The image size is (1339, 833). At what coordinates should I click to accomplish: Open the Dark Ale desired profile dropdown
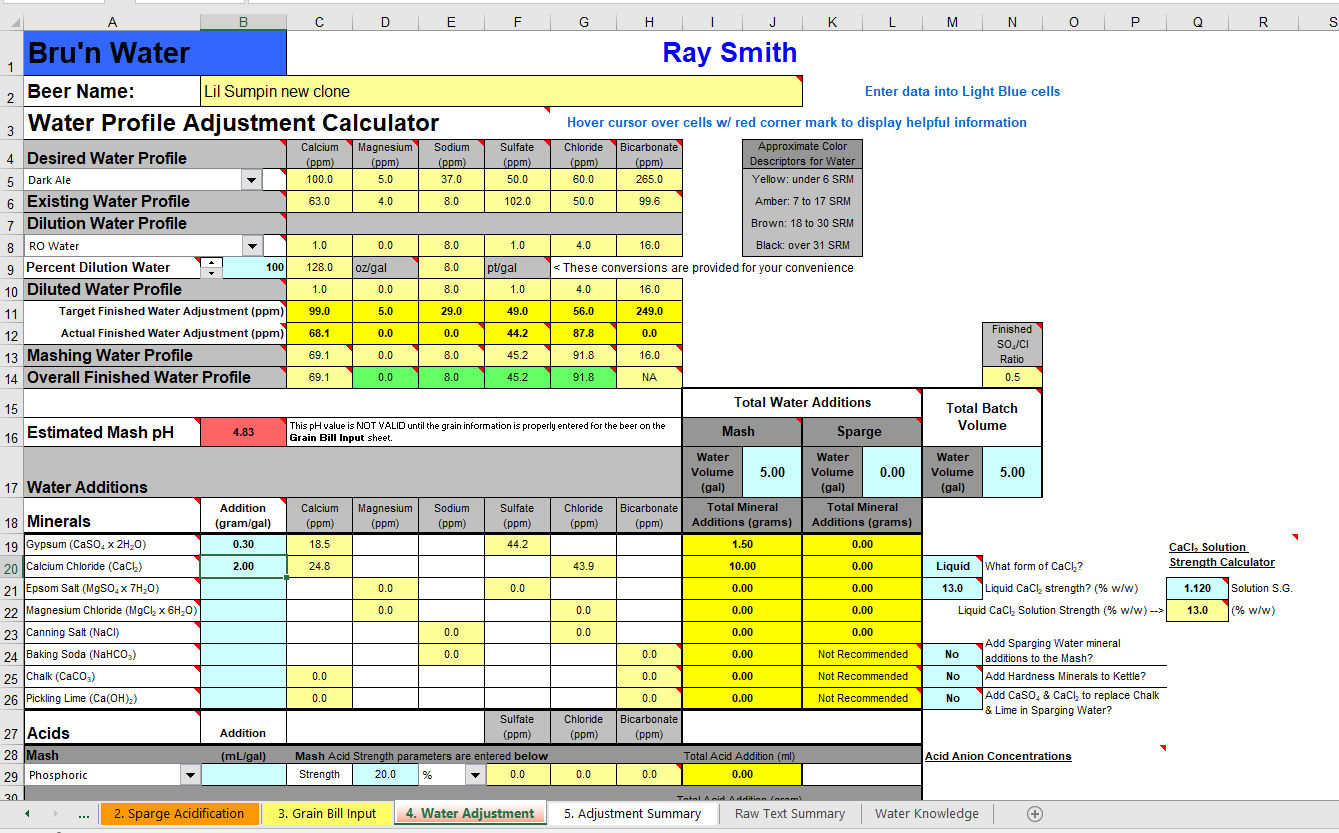[x=250, y=180]
